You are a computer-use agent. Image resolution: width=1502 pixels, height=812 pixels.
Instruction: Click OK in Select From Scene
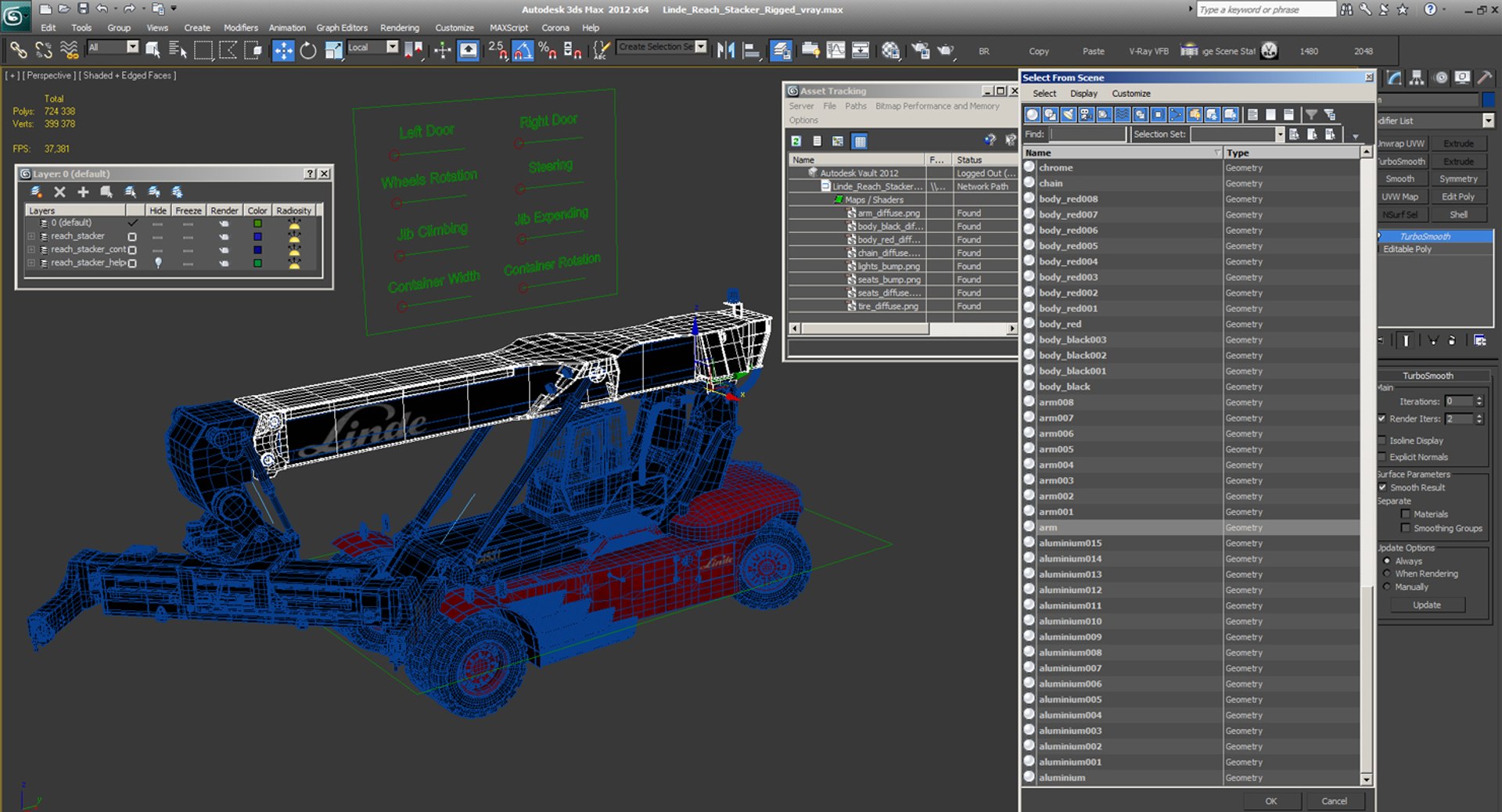point(1271,801)
